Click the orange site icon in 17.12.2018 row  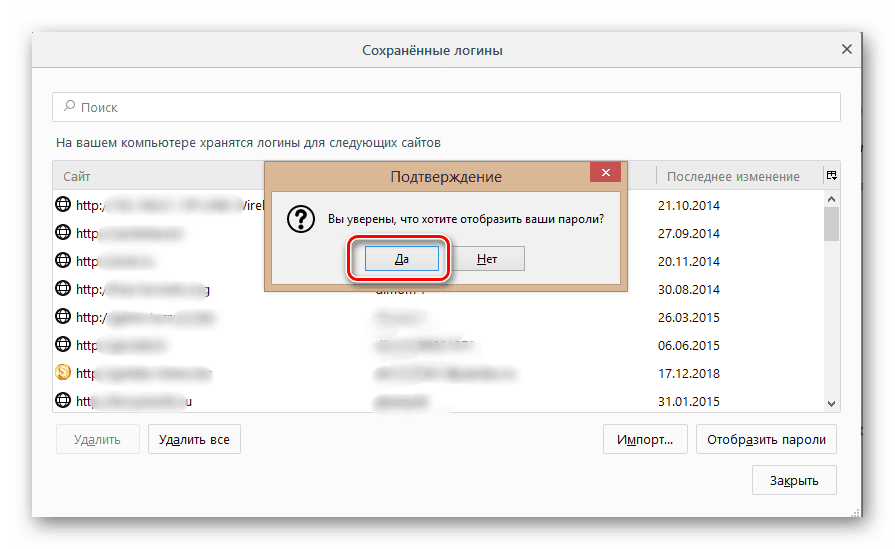63,372
